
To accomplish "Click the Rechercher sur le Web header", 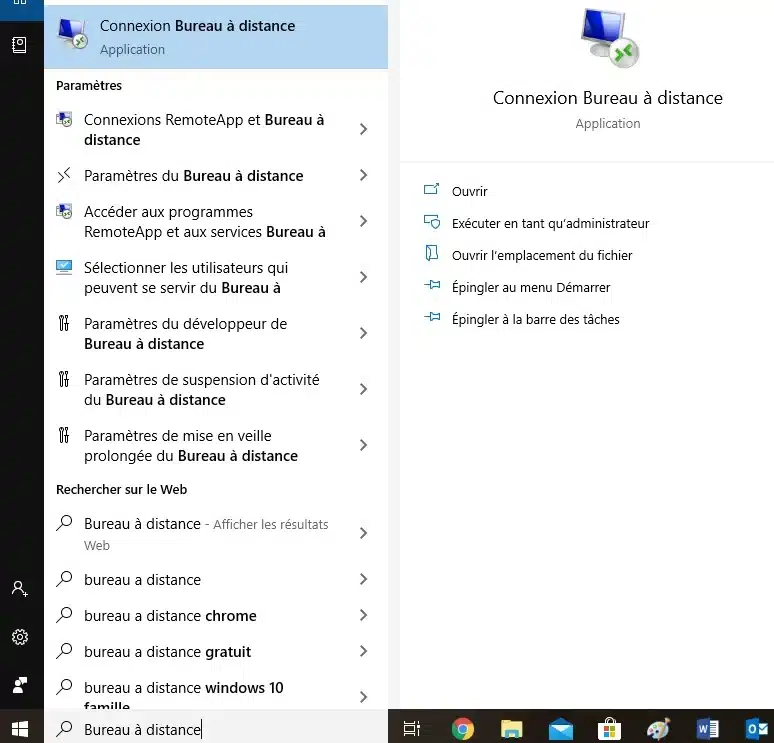I will pos(121,490).
